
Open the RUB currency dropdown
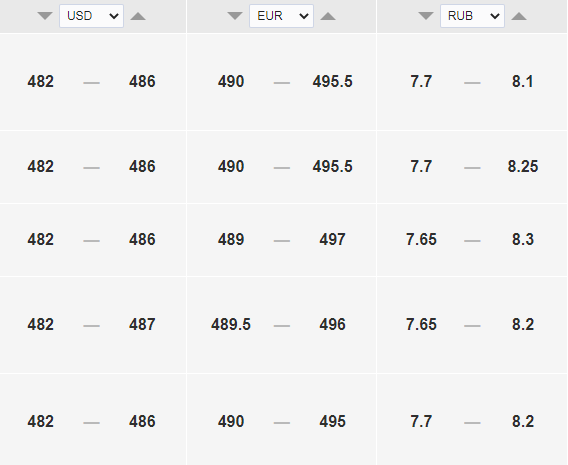pyautogui.click(x=472, y=16)
